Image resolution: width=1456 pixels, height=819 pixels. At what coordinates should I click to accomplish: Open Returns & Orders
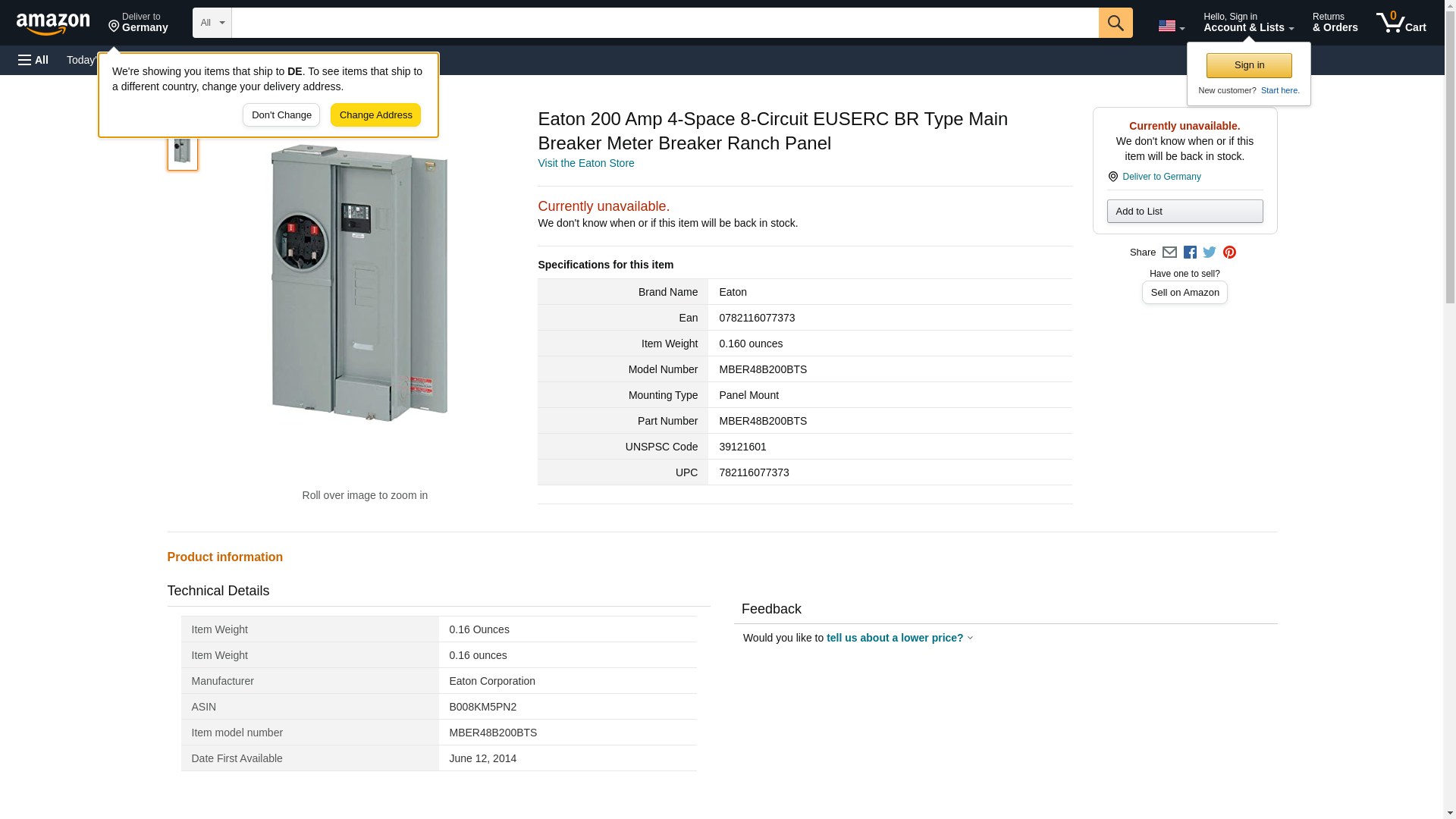pos(1335,23)
